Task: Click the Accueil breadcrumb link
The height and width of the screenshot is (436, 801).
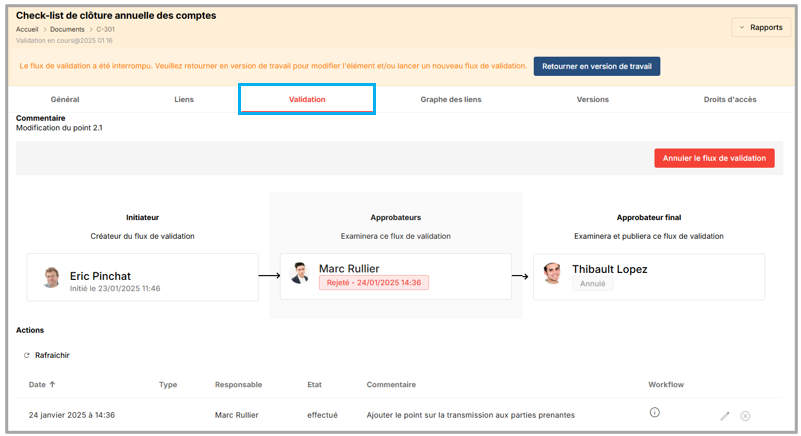Action: pyautogui.click(x=27, y=30)
